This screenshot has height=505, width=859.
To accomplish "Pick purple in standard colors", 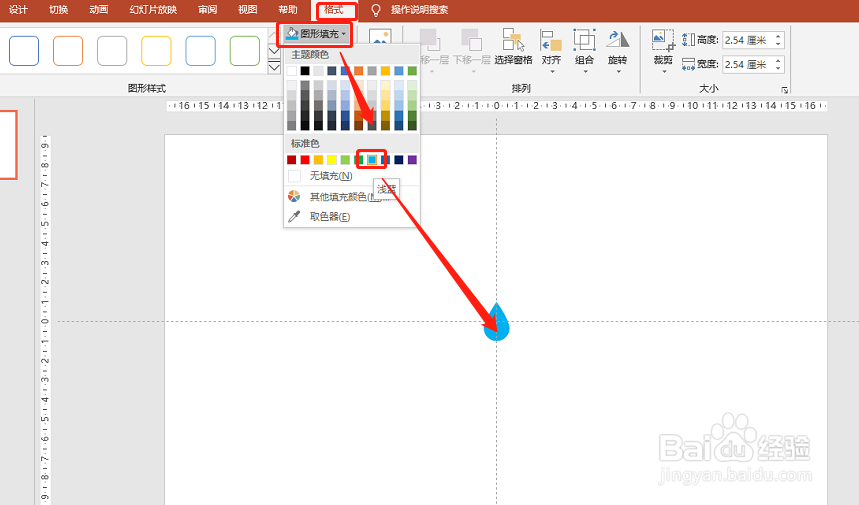I will tap(412, 160).
